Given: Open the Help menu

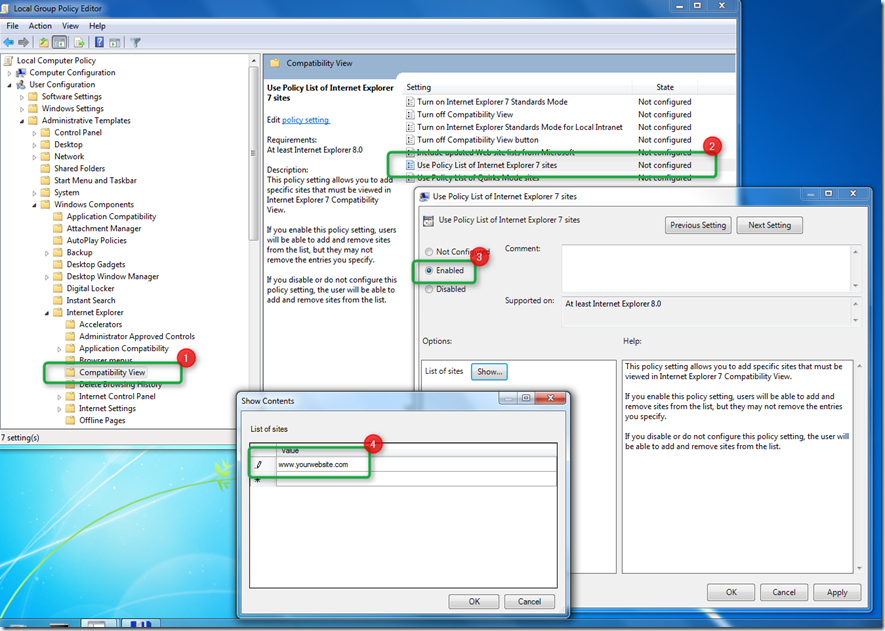Looking at the screenshot, I should click(97, 26).
